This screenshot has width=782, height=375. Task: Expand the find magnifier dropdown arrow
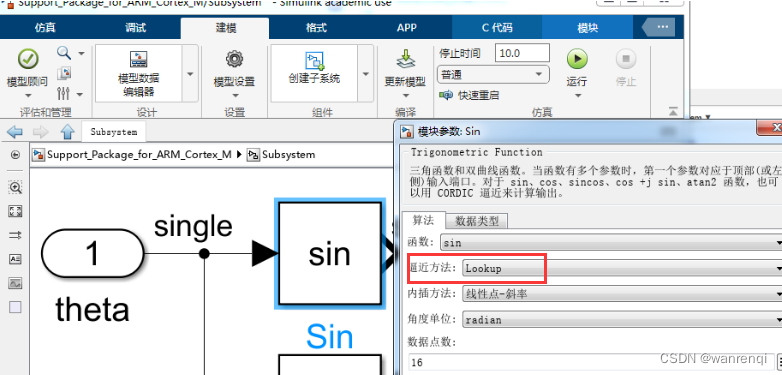[81, 53]
